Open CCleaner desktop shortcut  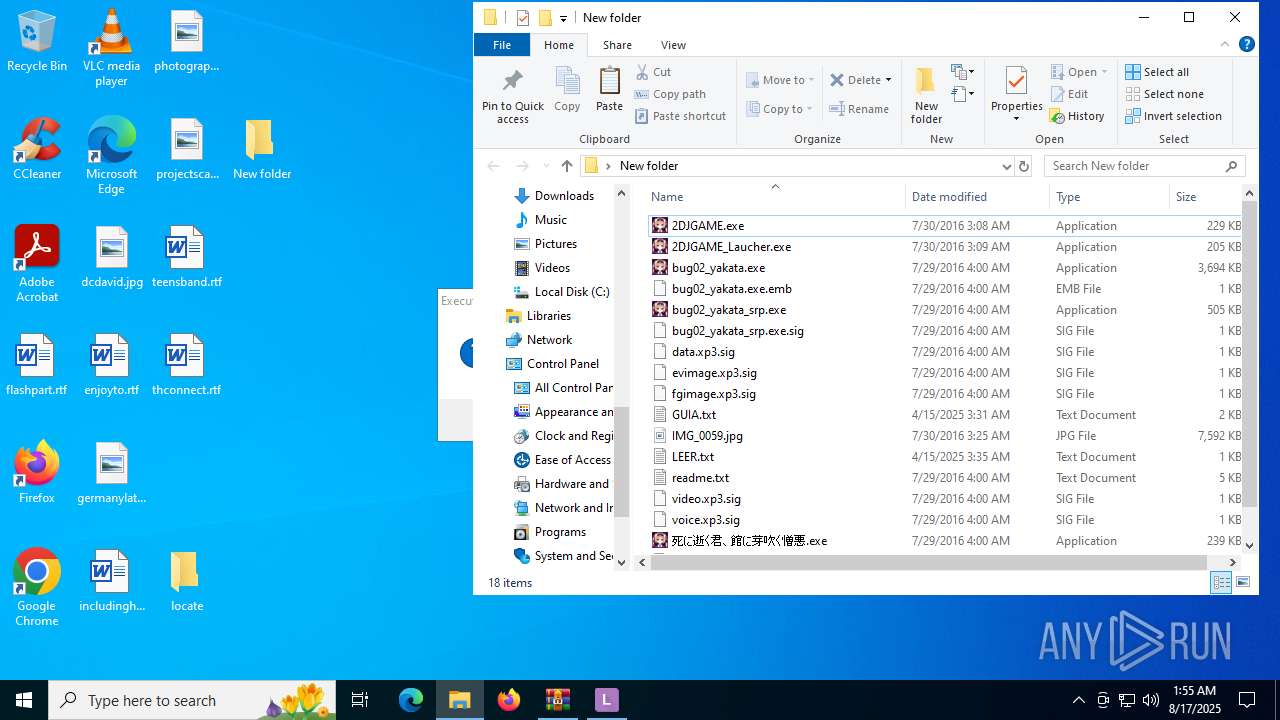pyautogui.click(x=37, y=149)
